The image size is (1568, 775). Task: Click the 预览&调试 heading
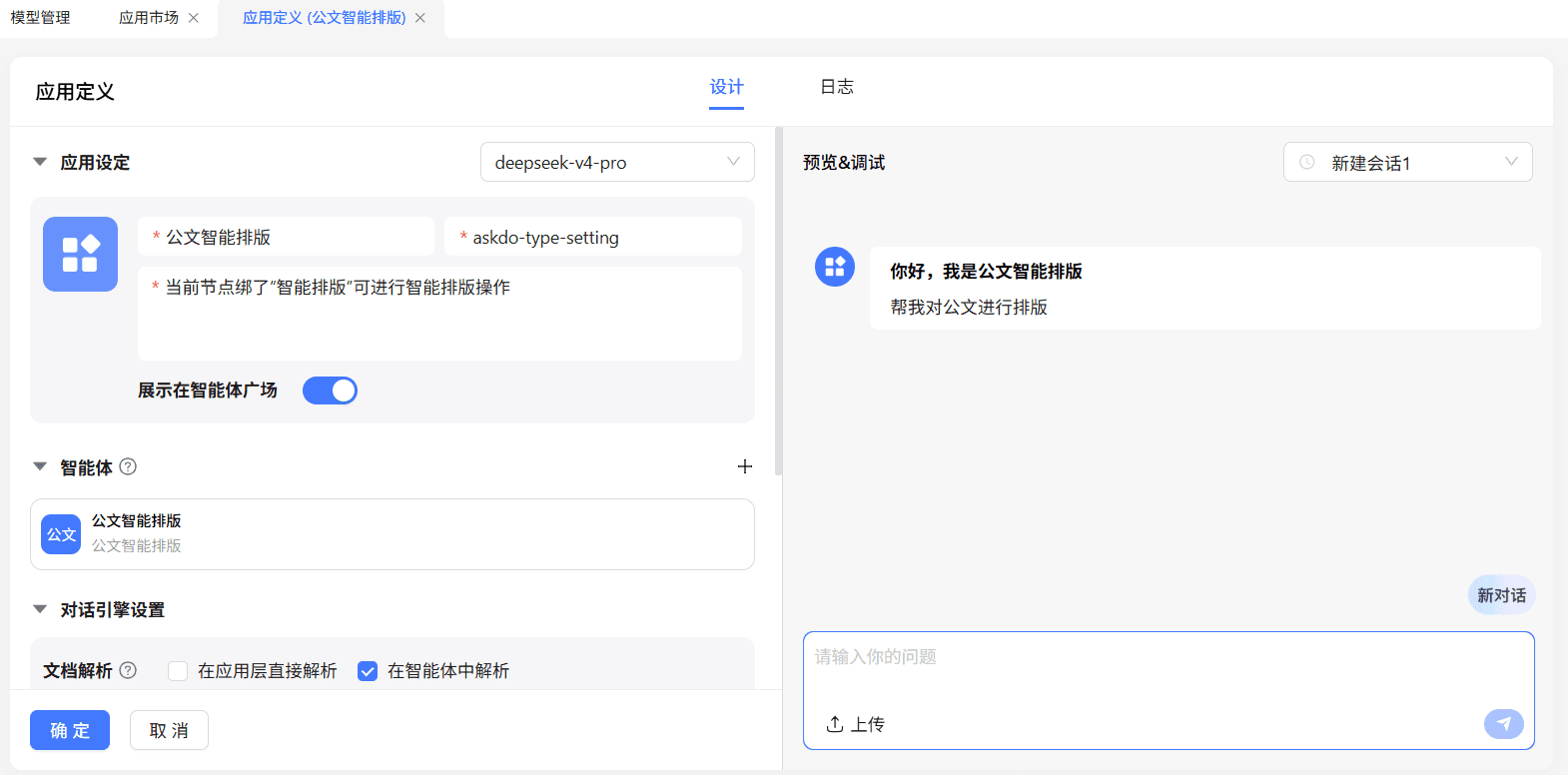(x=844, y=163)
